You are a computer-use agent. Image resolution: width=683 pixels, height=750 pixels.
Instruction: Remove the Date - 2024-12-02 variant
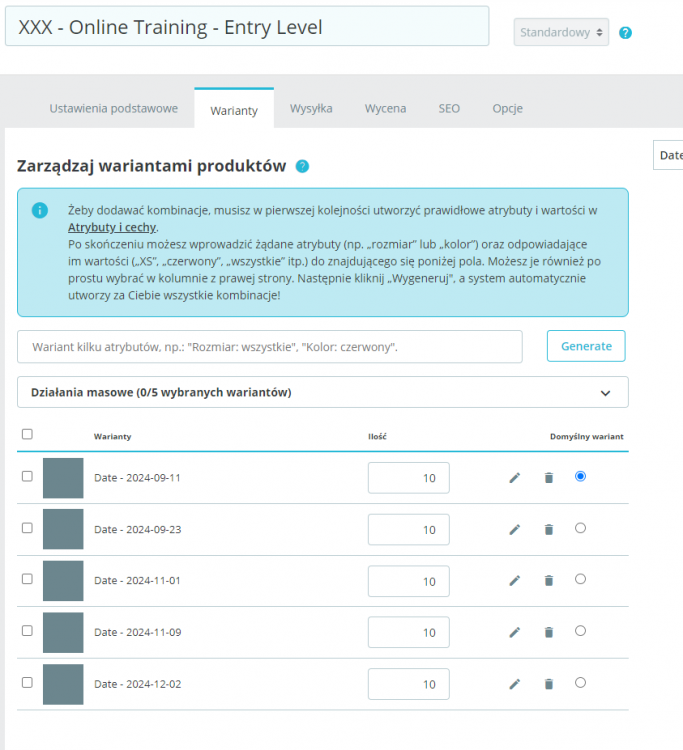(548, 684)
